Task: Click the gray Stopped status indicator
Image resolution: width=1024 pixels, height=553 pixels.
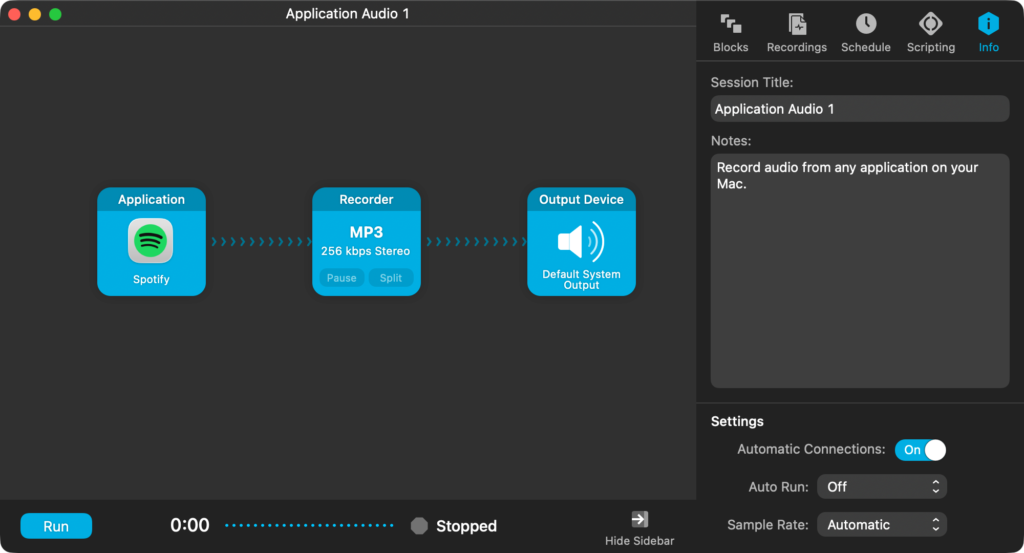Action: [420, 526]
